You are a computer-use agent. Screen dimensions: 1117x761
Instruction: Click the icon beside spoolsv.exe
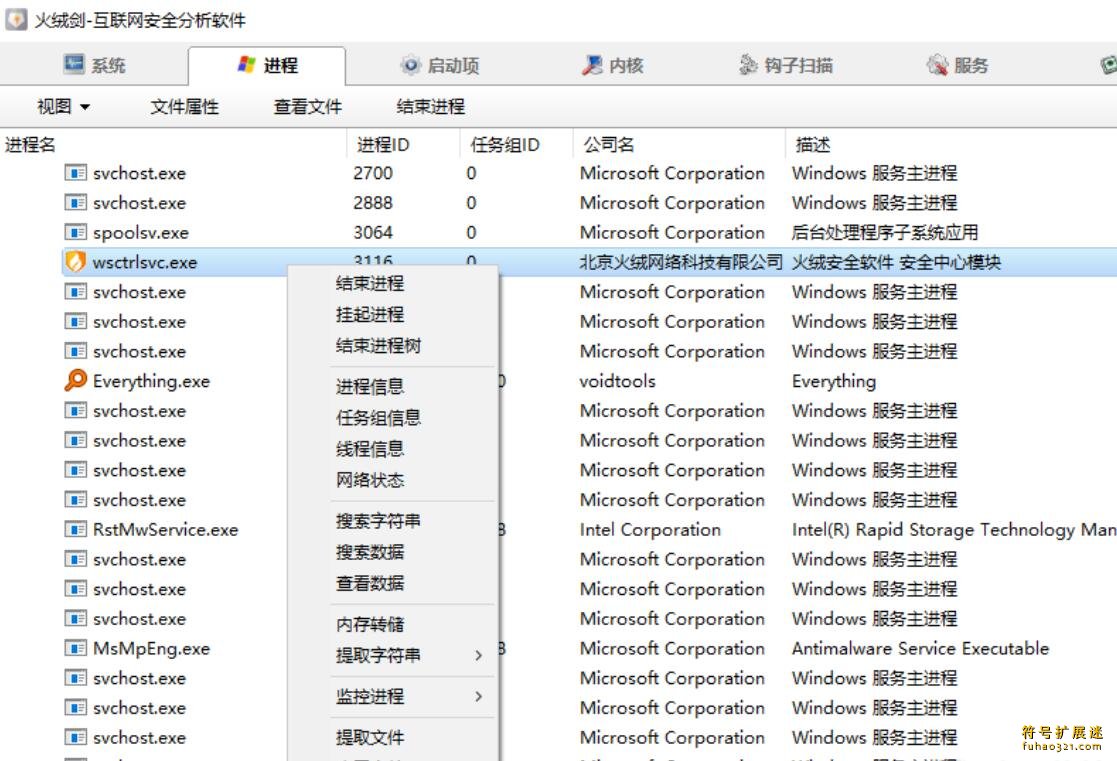pyautogui.click(x=76, y=232)
